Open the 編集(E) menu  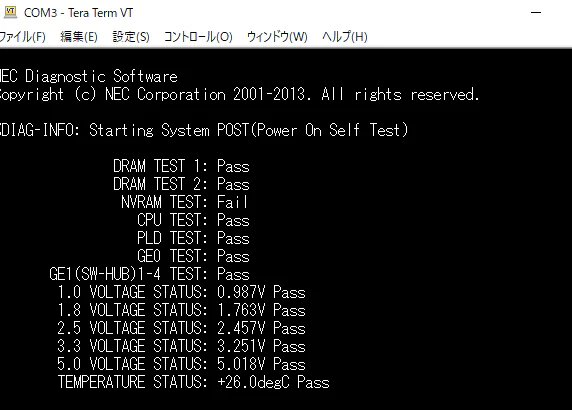[x=79, y=36]
